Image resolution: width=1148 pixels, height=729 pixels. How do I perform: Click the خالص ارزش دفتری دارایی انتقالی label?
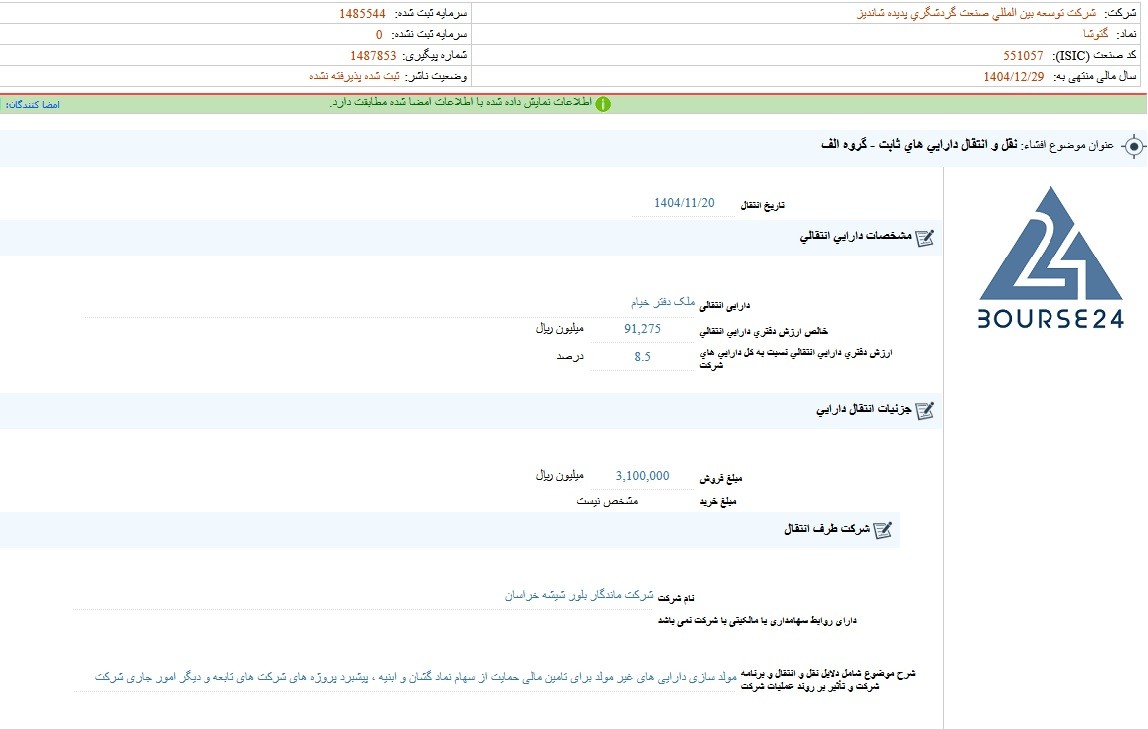pos(764,332)
